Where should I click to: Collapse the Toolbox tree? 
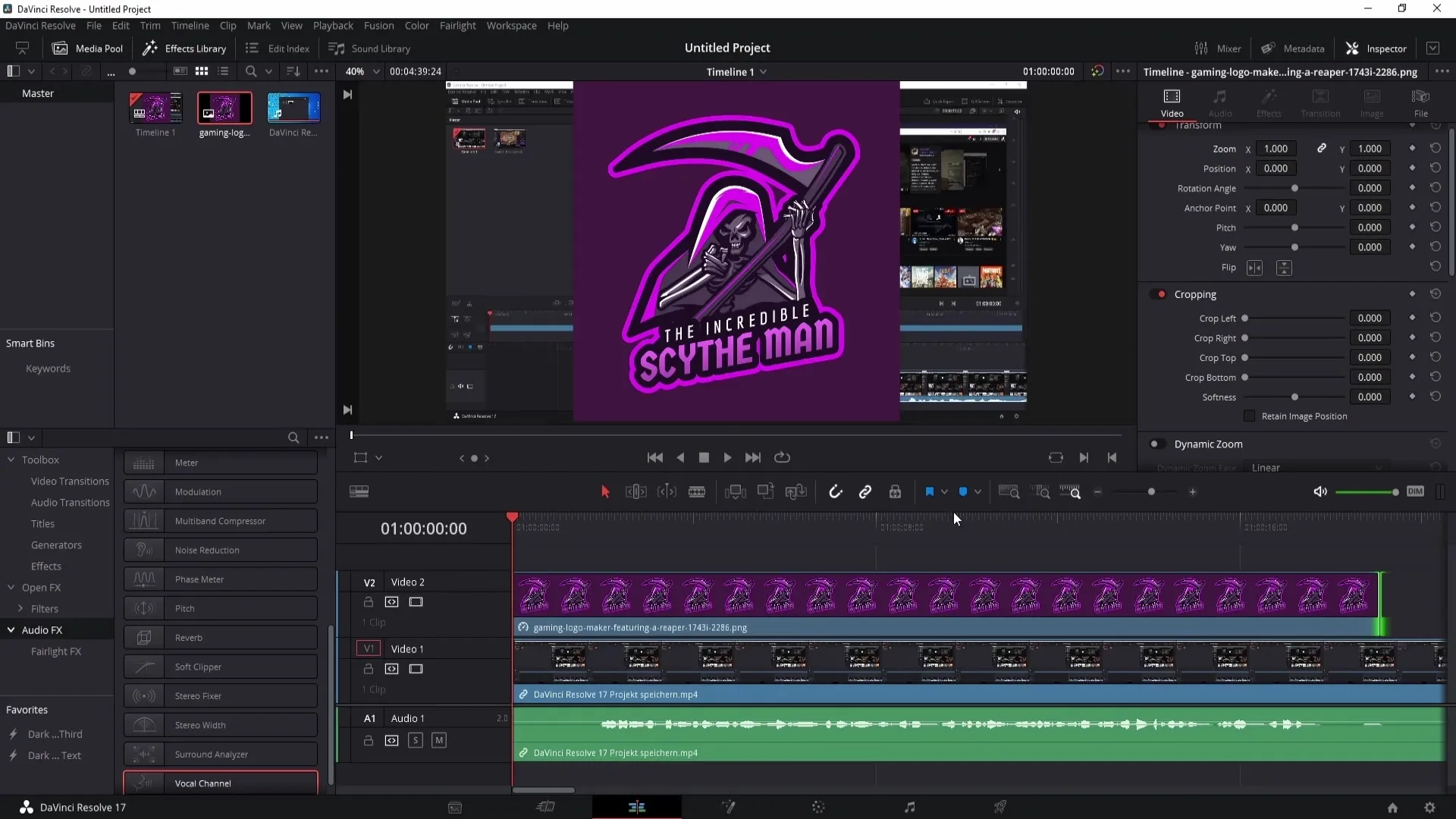point(11,460)
